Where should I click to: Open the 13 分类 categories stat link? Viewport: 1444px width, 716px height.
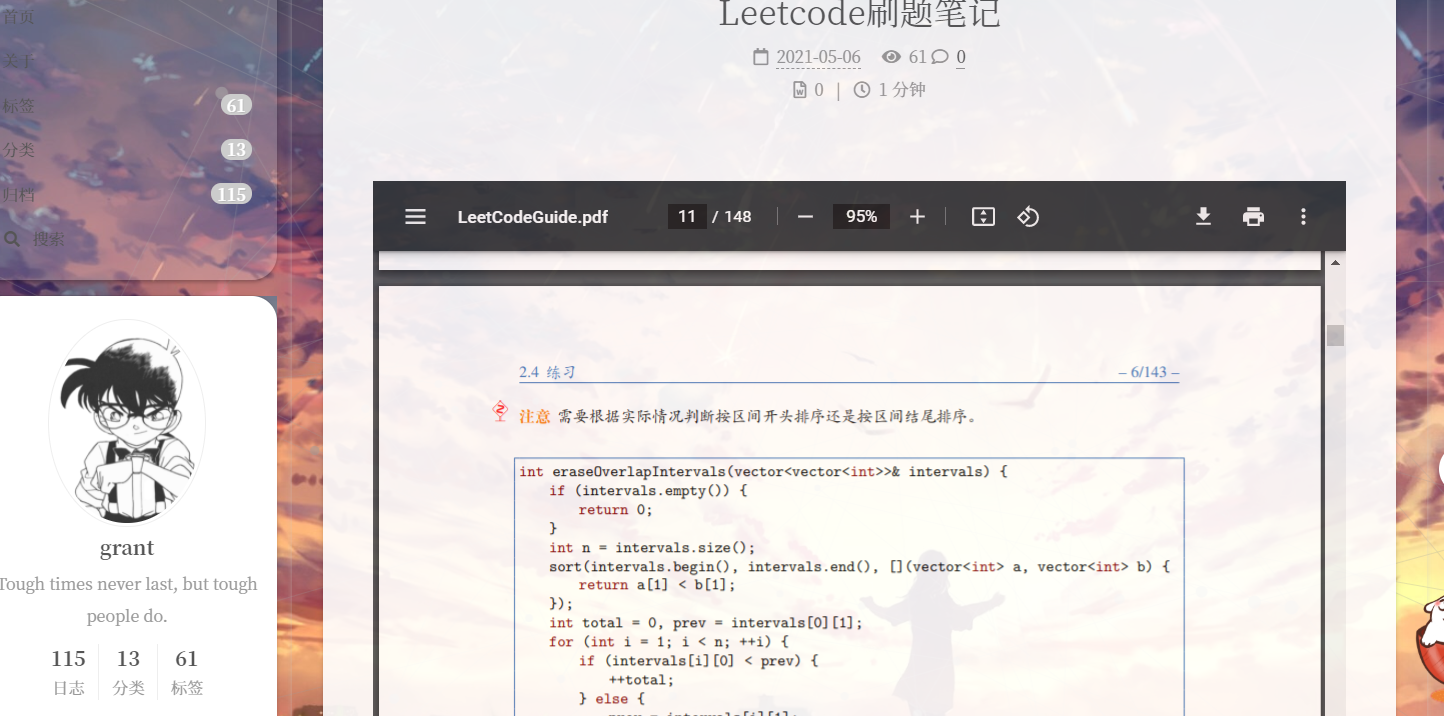pos(128,671)
